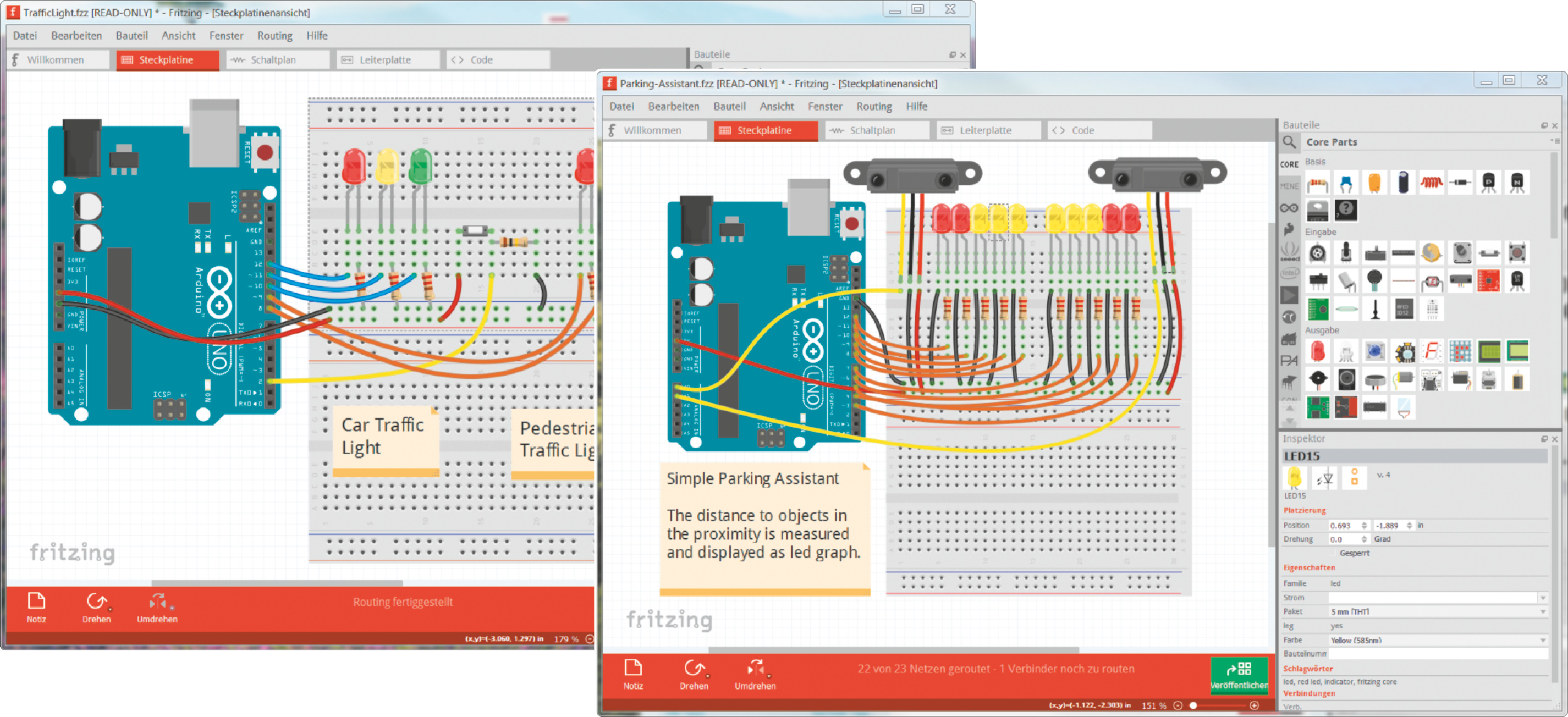Show LED15 schematic view thumbnail
The width and height of the screenshot is (1568, 717).
coord(1325,478)
